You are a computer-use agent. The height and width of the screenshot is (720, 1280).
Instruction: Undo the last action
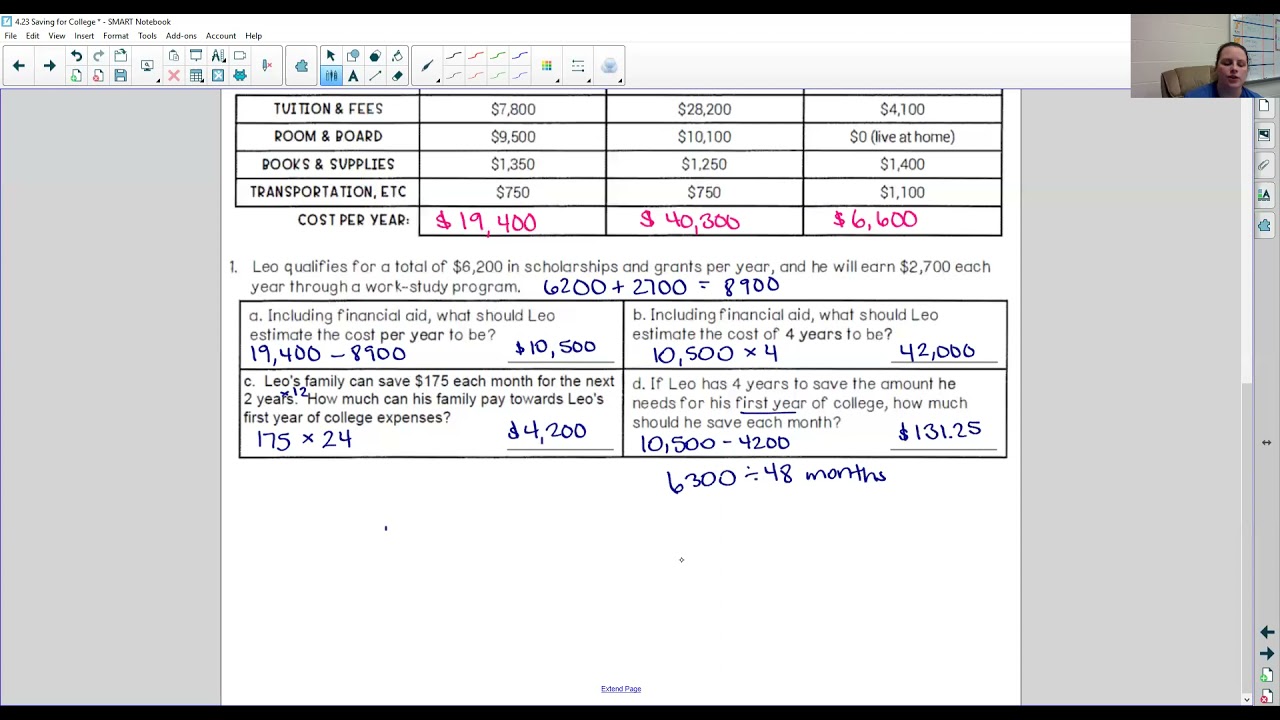point(76,56)
